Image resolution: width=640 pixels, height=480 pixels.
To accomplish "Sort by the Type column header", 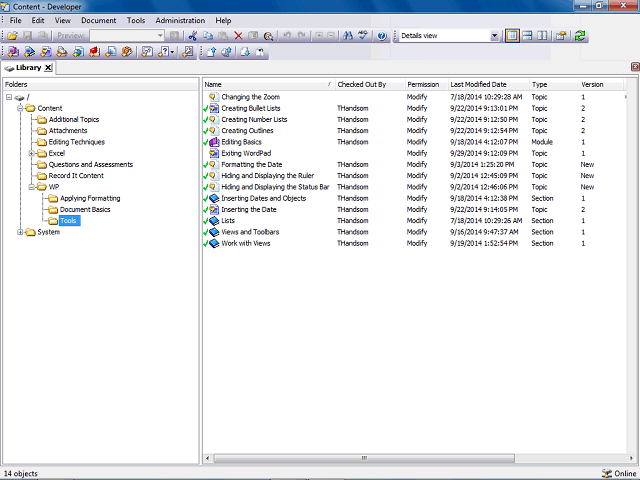I will click(x=554, y=84).
